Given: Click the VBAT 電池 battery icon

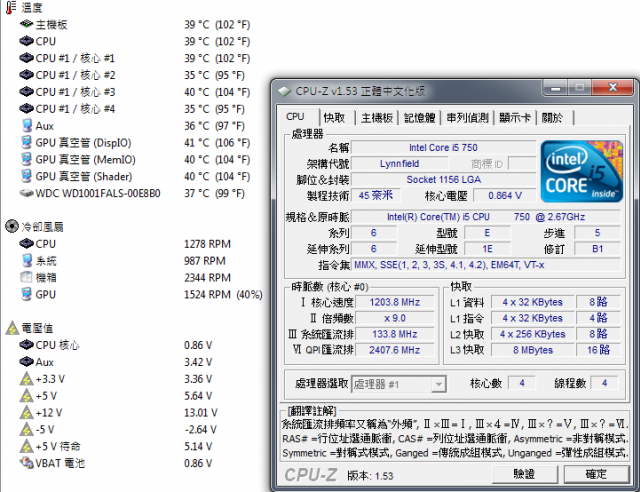Looking at the screenshot, I should 27,463.
